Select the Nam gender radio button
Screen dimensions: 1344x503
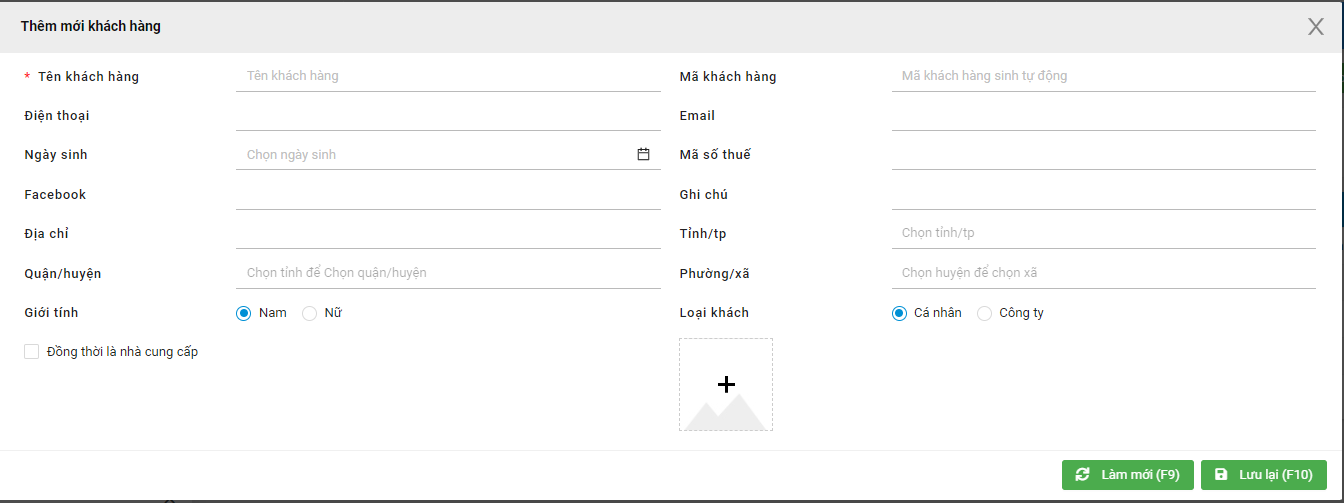[x=243, y=313]
